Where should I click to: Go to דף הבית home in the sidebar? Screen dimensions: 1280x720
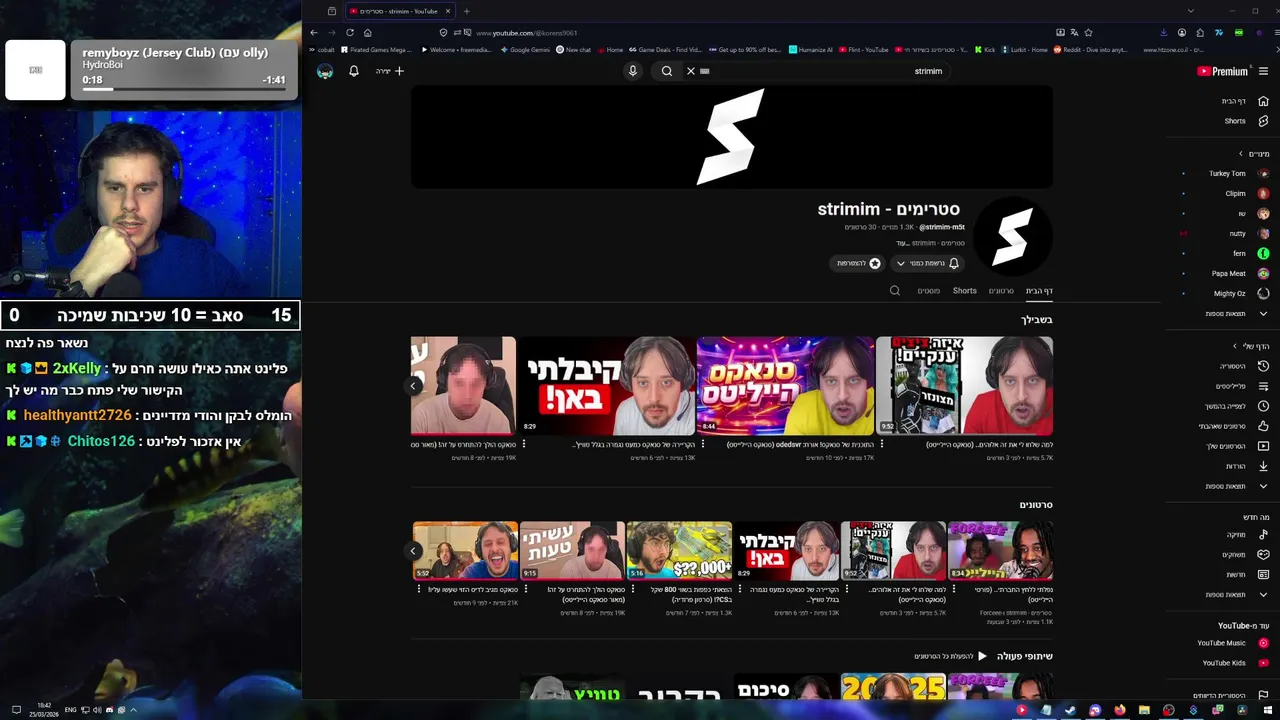[1244, 101]
